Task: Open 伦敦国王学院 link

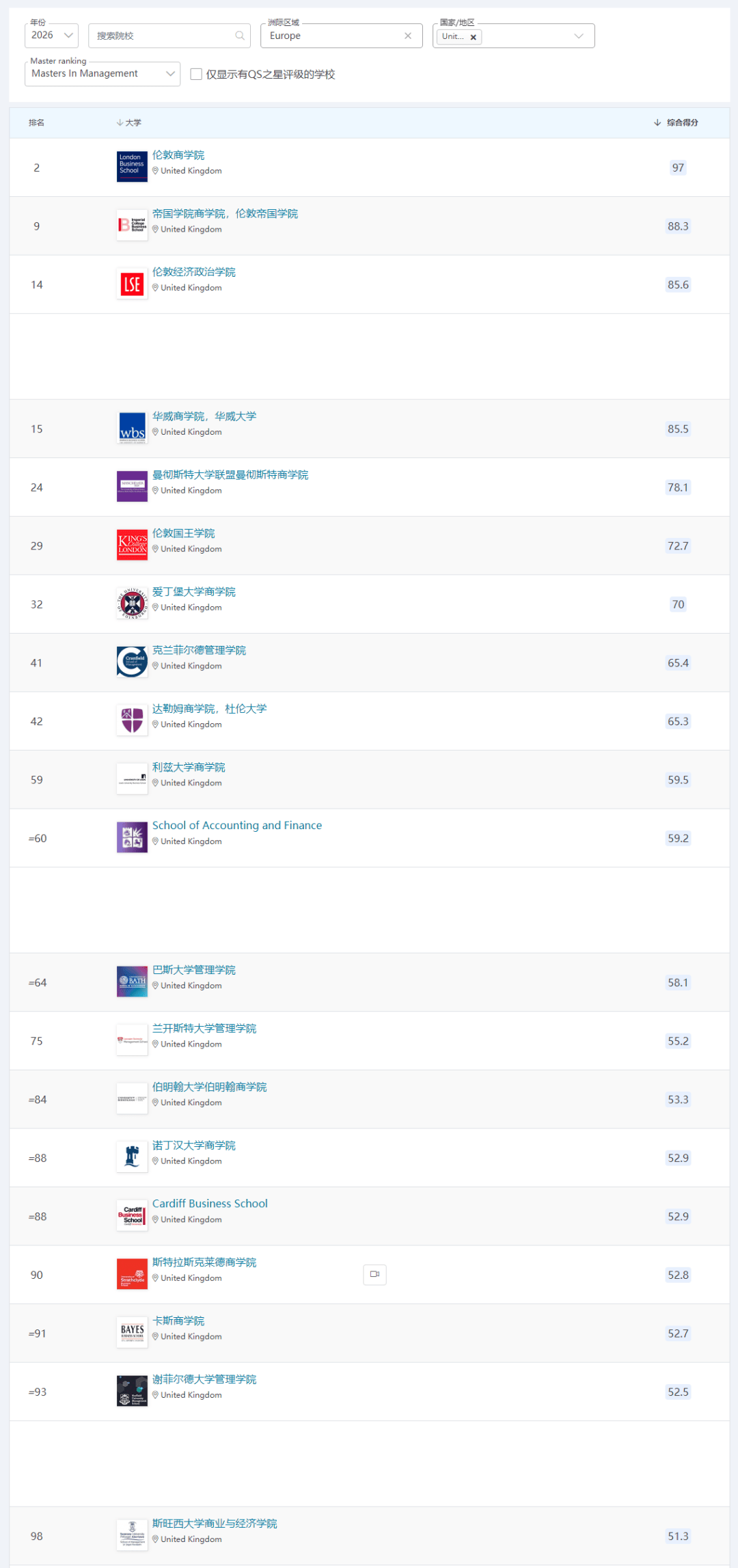Action: pyautogui.click(x=184, y=533)
